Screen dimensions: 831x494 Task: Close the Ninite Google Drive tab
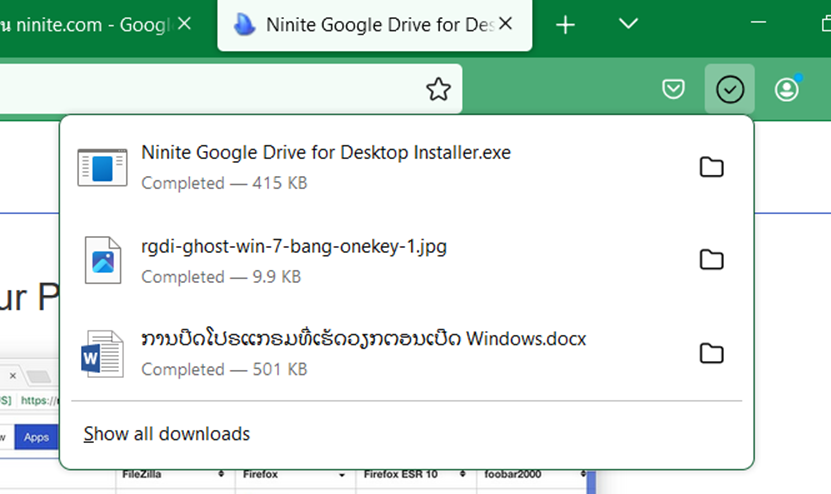coord(507,24)
